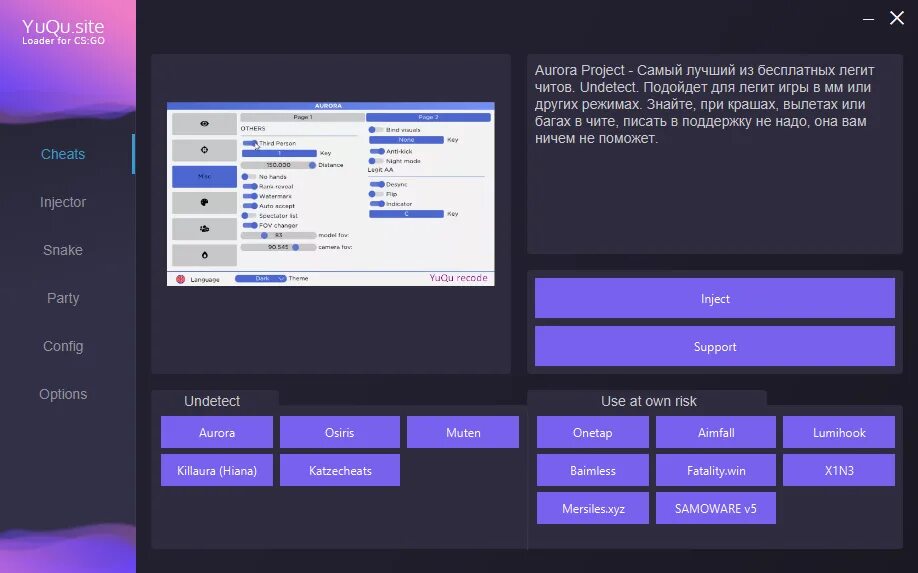Select the Lumihook cheat
Image resolution: width=918 pixels, height=573 pixels.
pyautogui.click(x=839, y=433)
